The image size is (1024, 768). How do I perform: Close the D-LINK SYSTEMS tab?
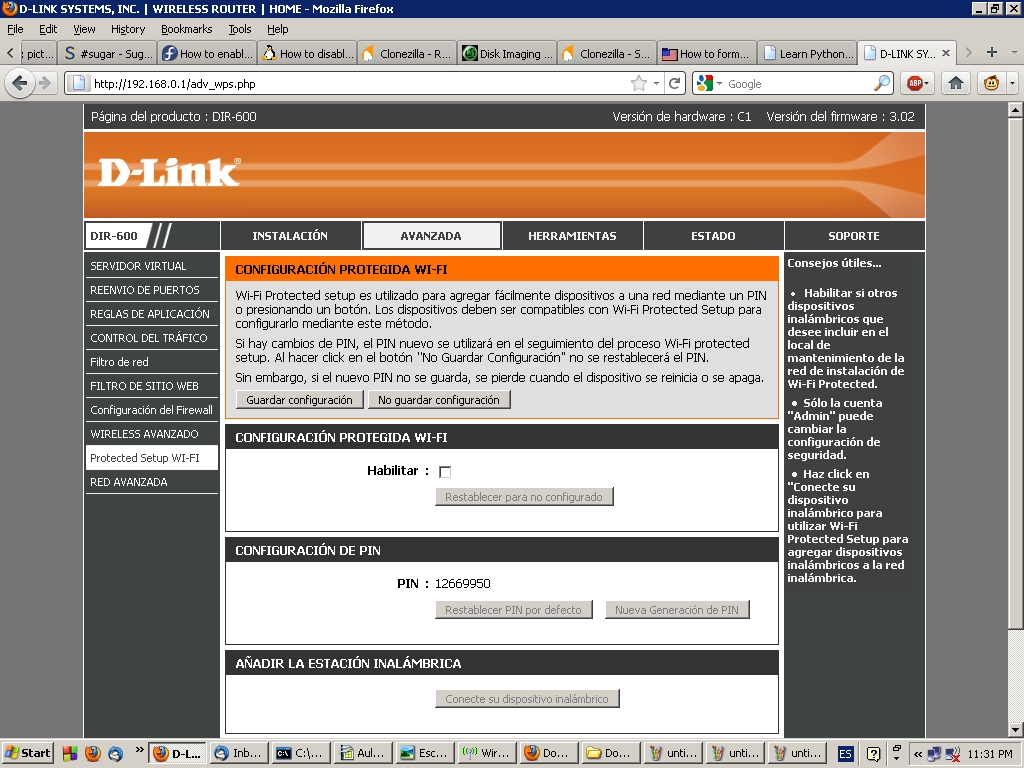(946, 53)
